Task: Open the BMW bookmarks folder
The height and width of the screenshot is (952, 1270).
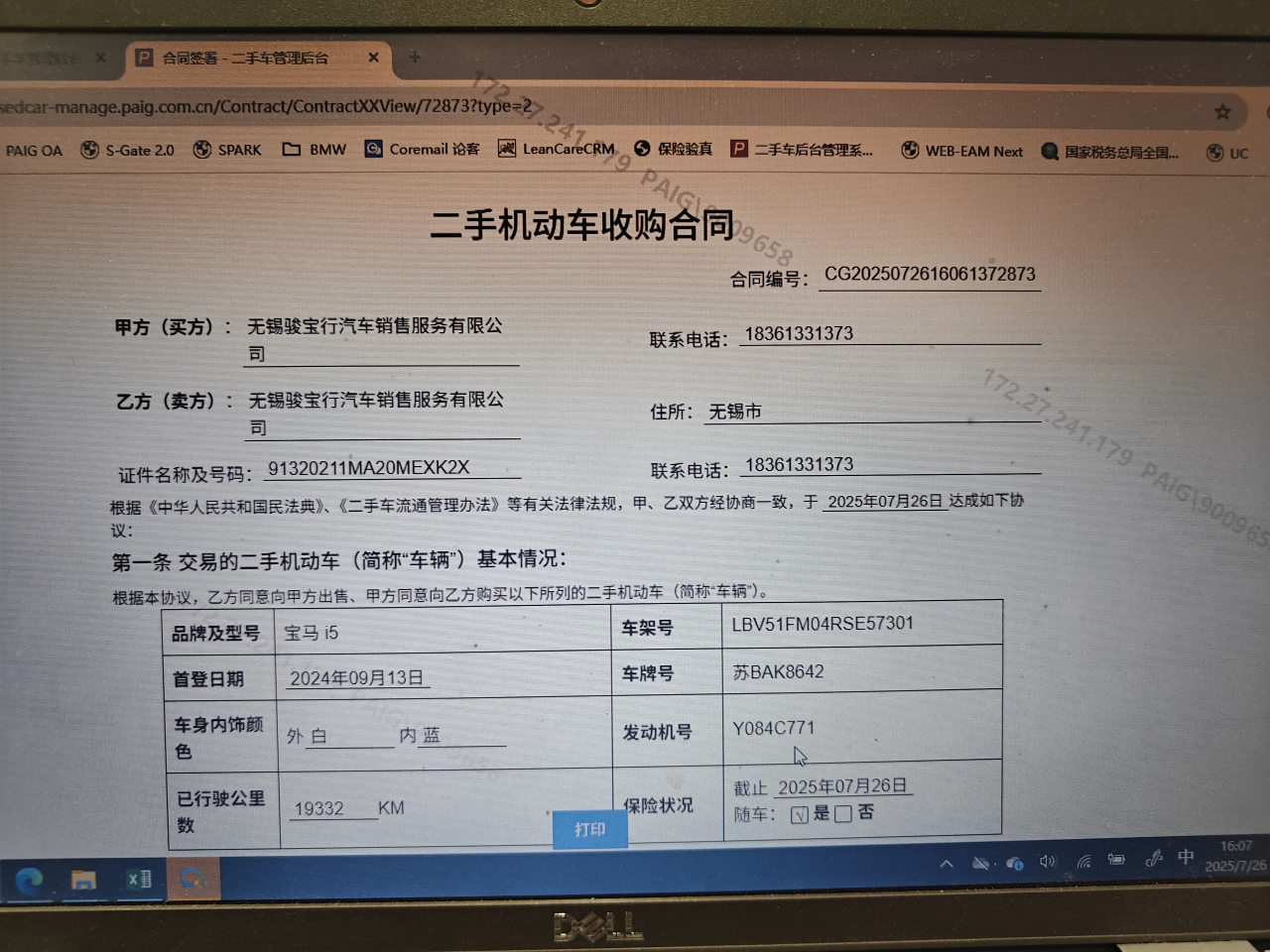Action: click(x=315, y=150)
